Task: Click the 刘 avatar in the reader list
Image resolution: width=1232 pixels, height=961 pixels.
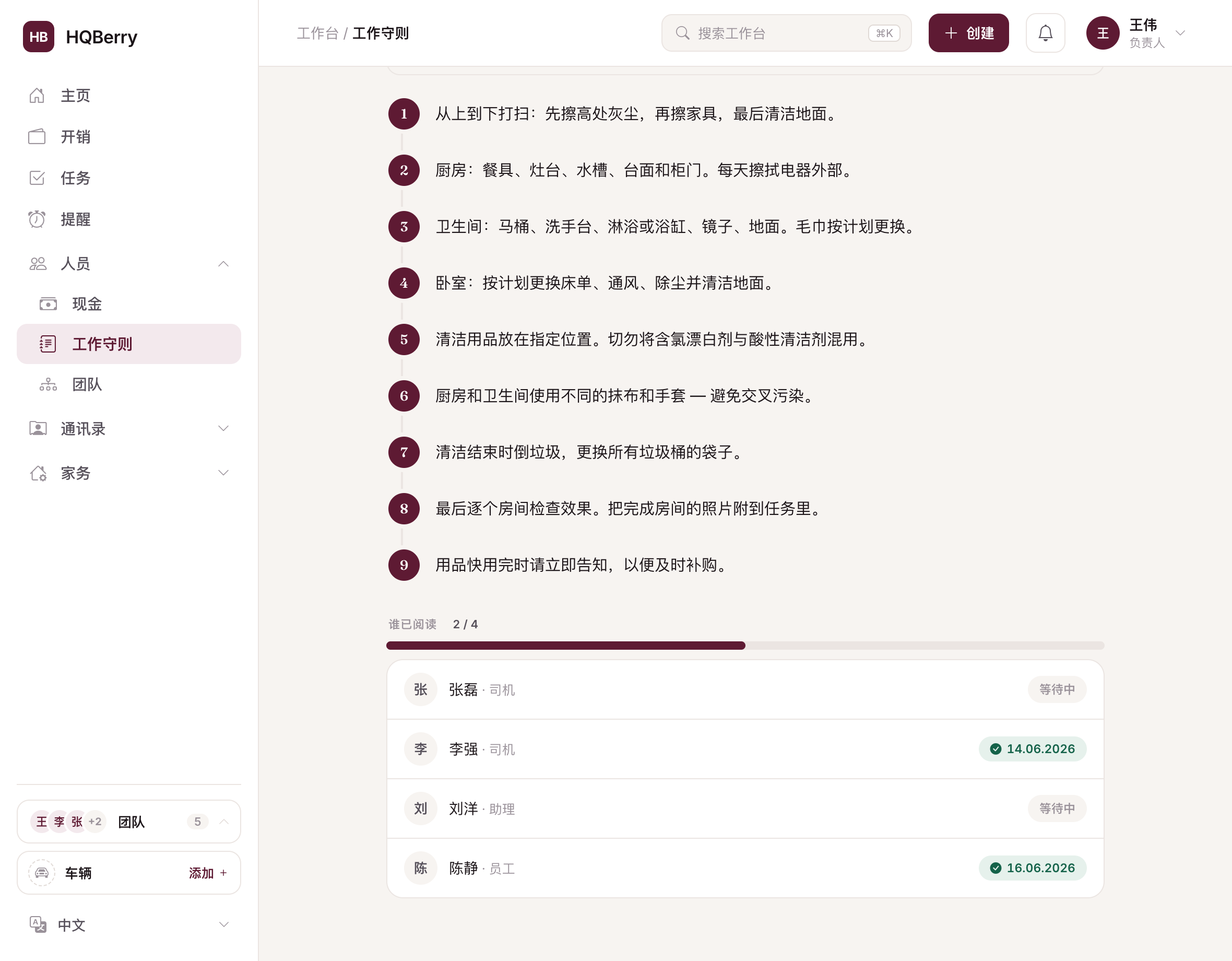Action: click(421, 808)
